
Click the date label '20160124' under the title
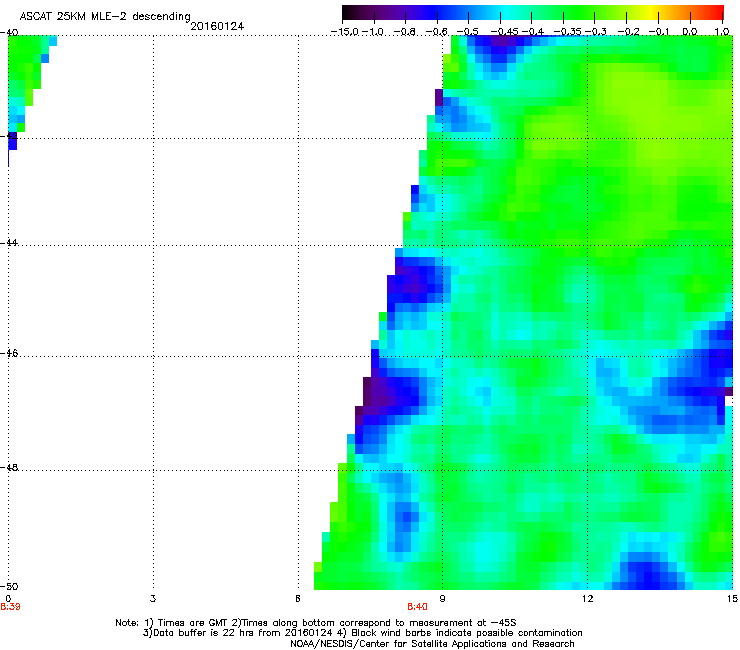217,26
